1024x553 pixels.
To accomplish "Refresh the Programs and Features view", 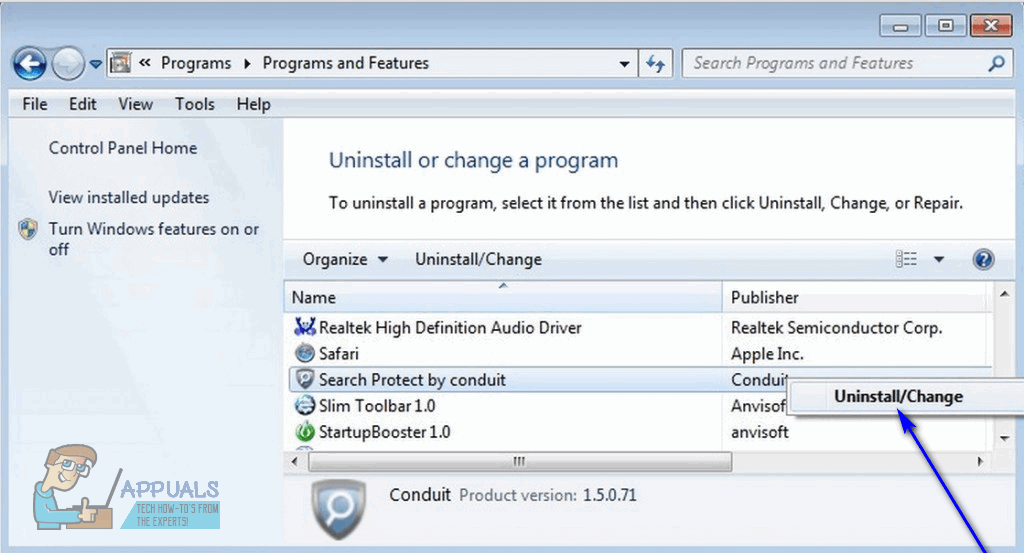I will (655, 63).
